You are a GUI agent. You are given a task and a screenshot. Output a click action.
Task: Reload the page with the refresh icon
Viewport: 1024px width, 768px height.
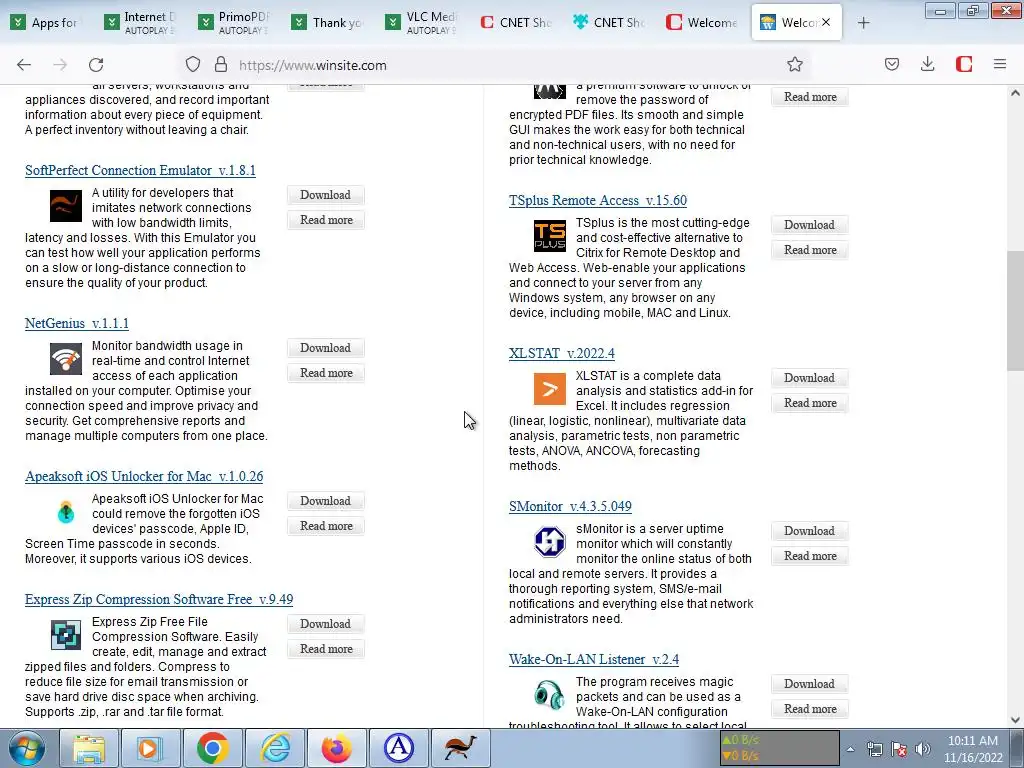tap(96, 65)
